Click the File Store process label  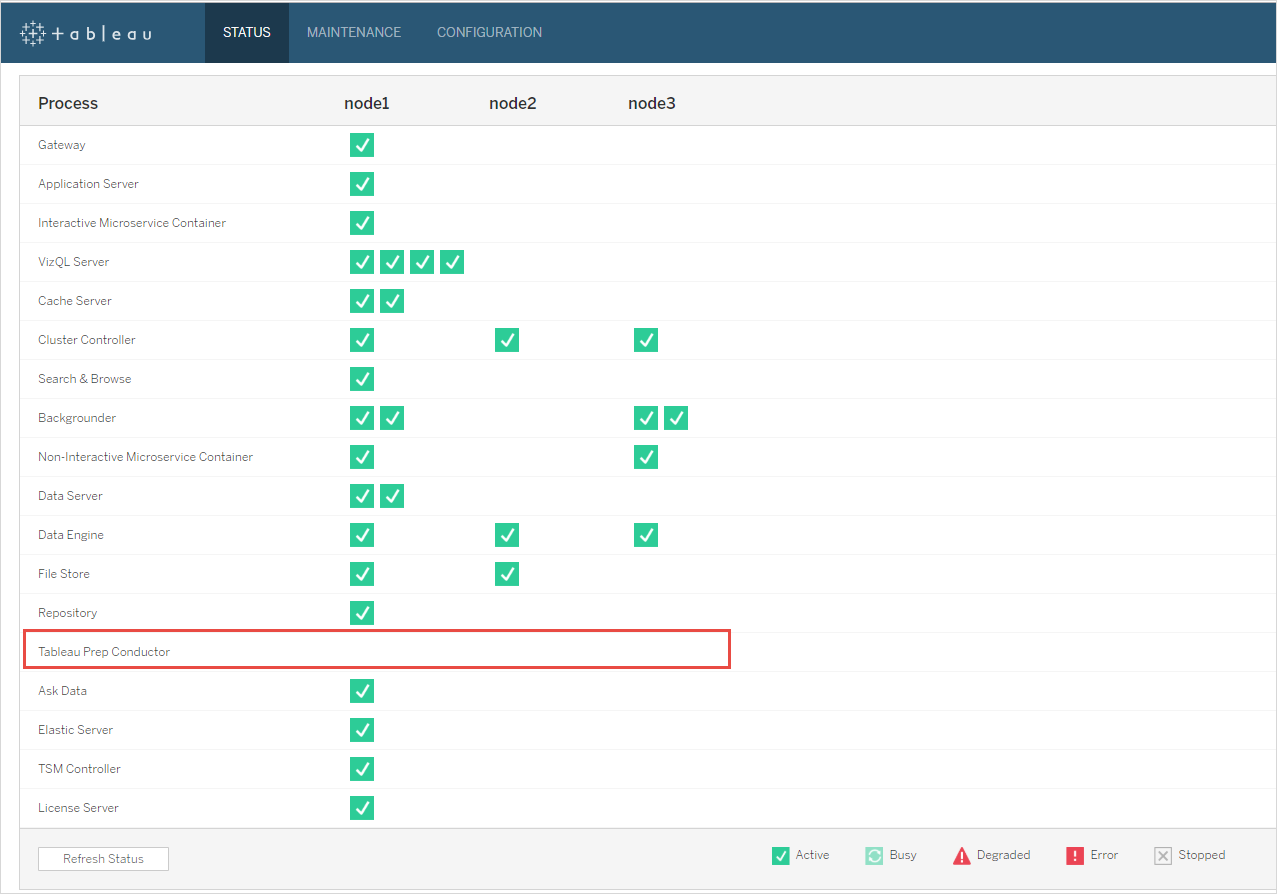click(64, 574)
